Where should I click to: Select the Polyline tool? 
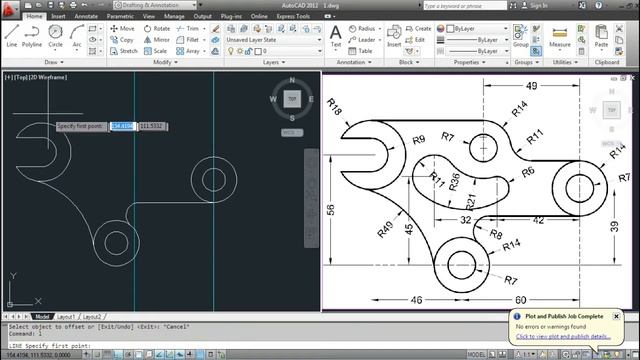click(x=32, y=36)
